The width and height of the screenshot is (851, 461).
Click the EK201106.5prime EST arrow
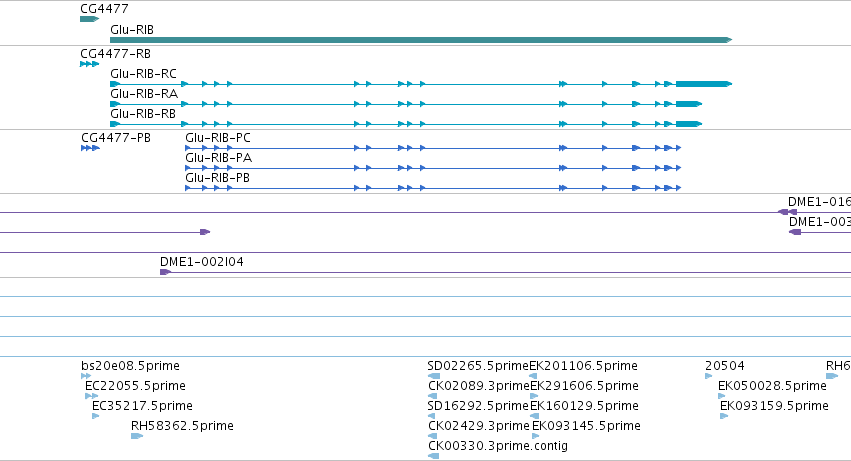tap(533, 376)
